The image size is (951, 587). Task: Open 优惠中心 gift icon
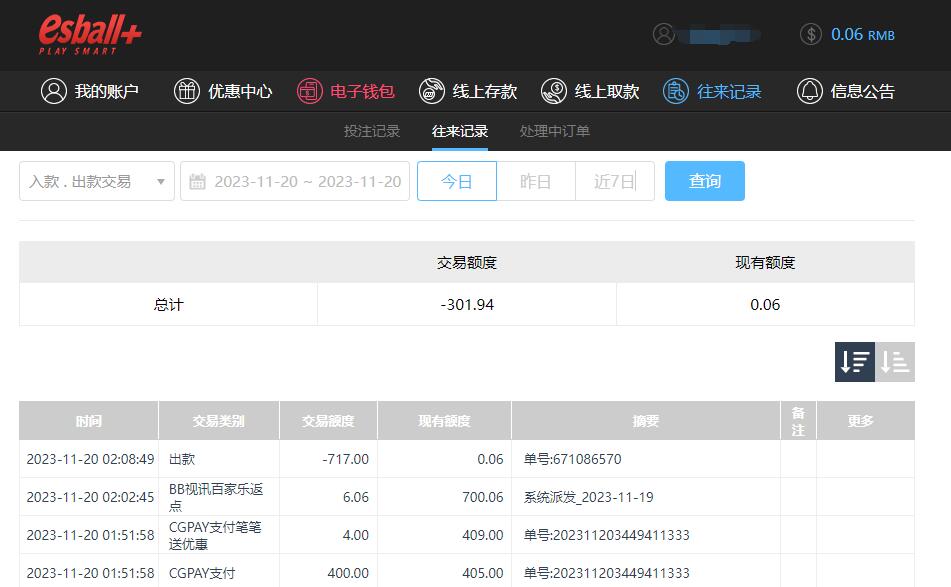(187, 91)
